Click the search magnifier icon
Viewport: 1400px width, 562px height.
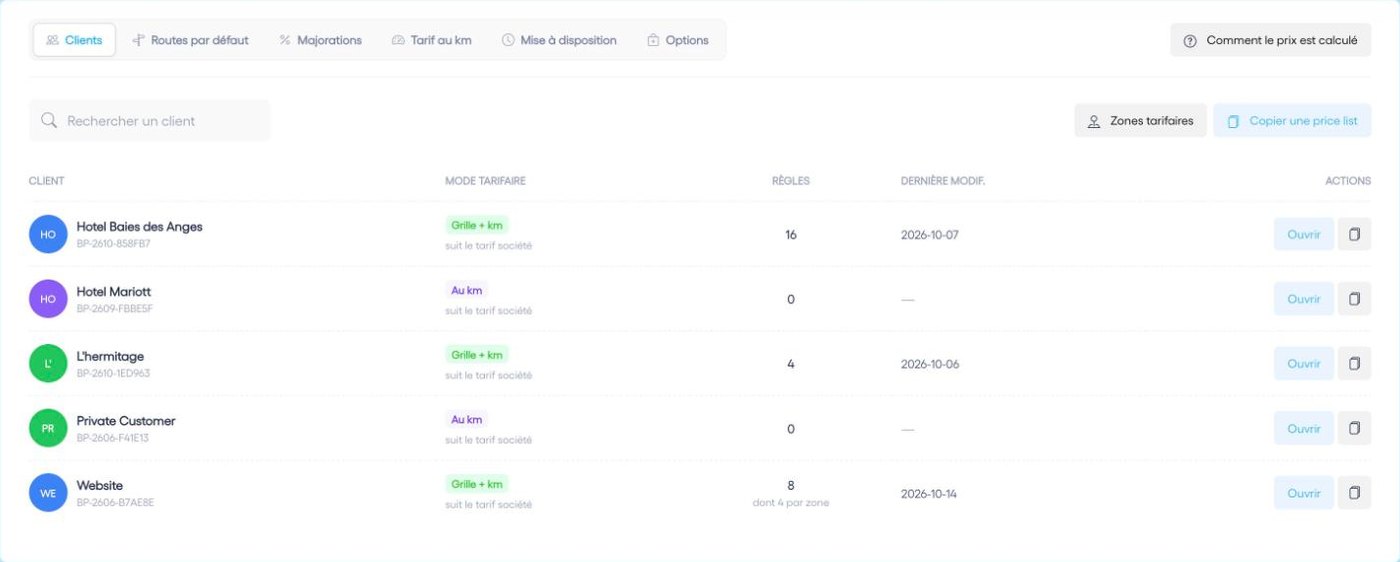[48, 121]
